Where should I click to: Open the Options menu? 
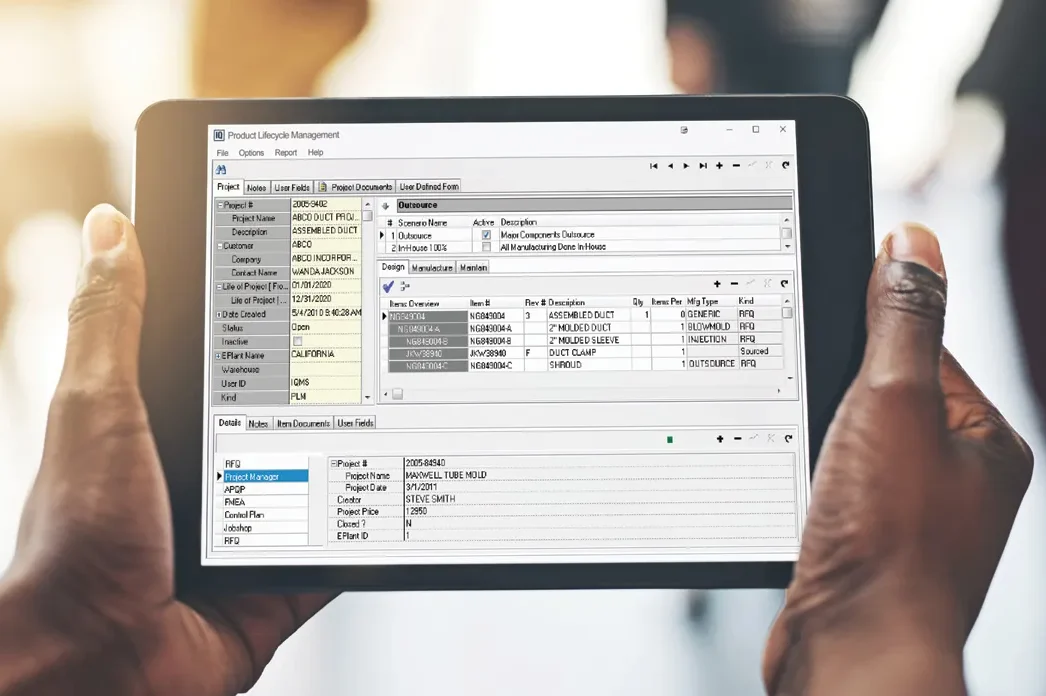coord(251,153)
